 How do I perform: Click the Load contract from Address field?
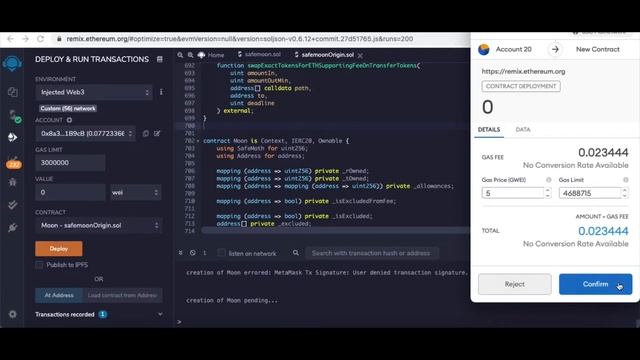(x=122, y=295)
